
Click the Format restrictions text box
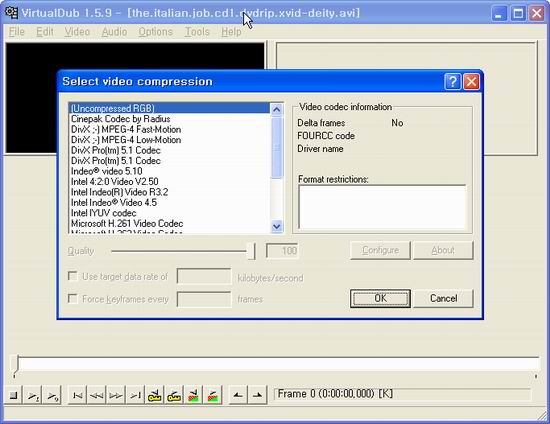click(x=382, y=207)
